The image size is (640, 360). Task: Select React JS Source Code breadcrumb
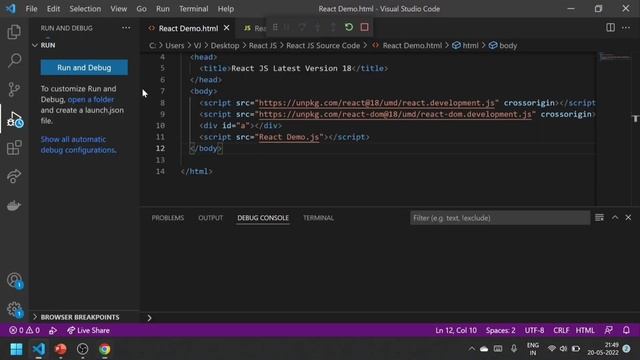(x=323, y=45)
